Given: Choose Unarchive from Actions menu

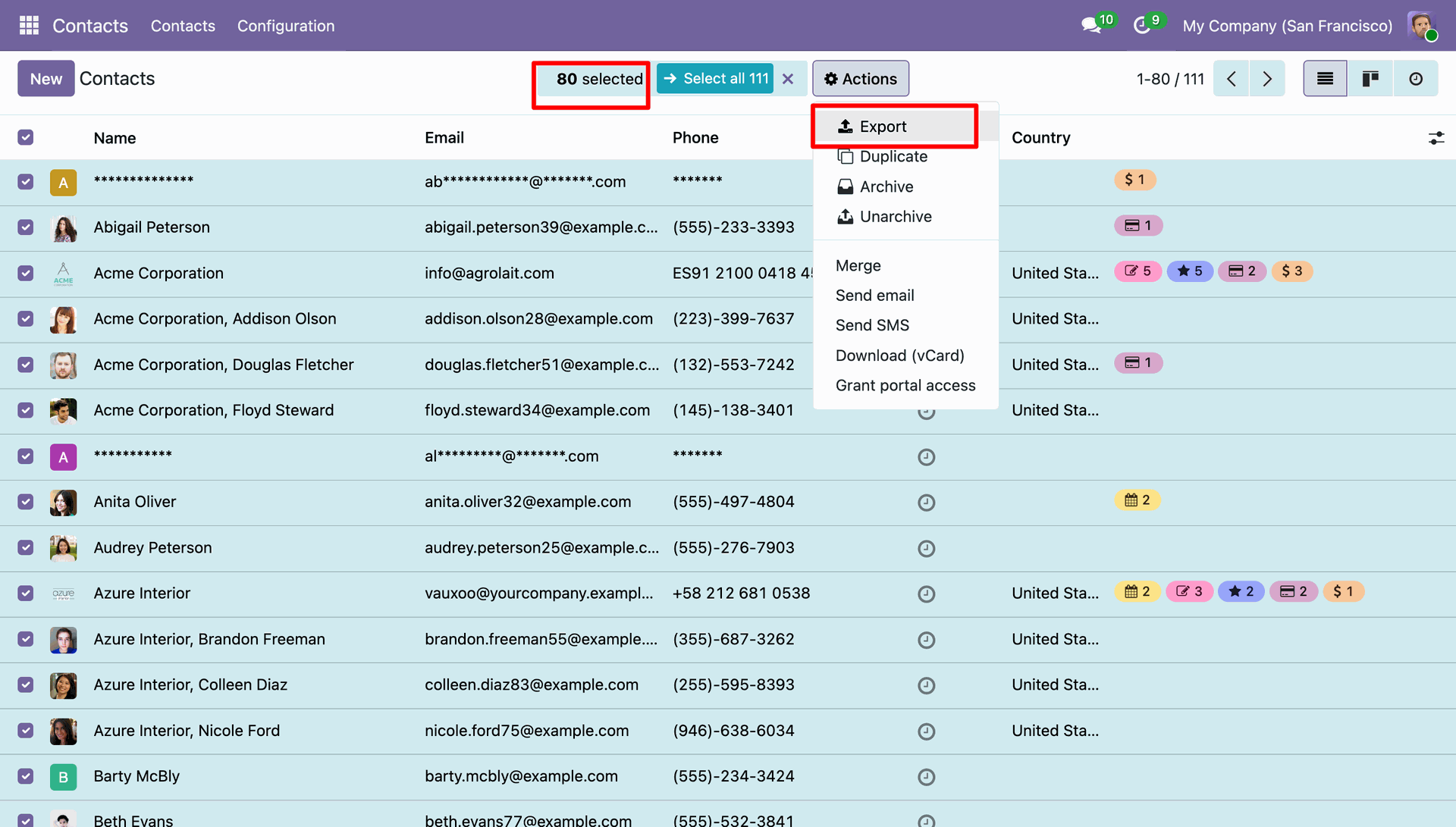Looking at the screenshot, I should click(905, 217).
